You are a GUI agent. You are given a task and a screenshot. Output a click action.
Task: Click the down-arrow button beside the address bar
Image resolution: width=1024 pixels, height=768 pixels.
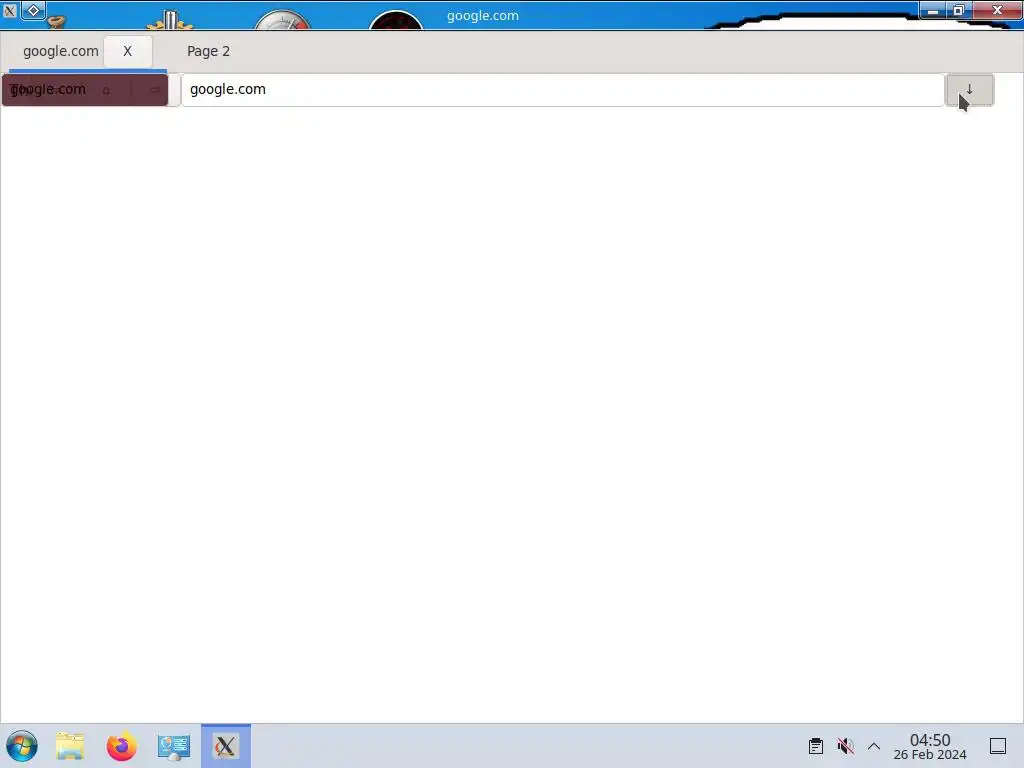[970, 89]
